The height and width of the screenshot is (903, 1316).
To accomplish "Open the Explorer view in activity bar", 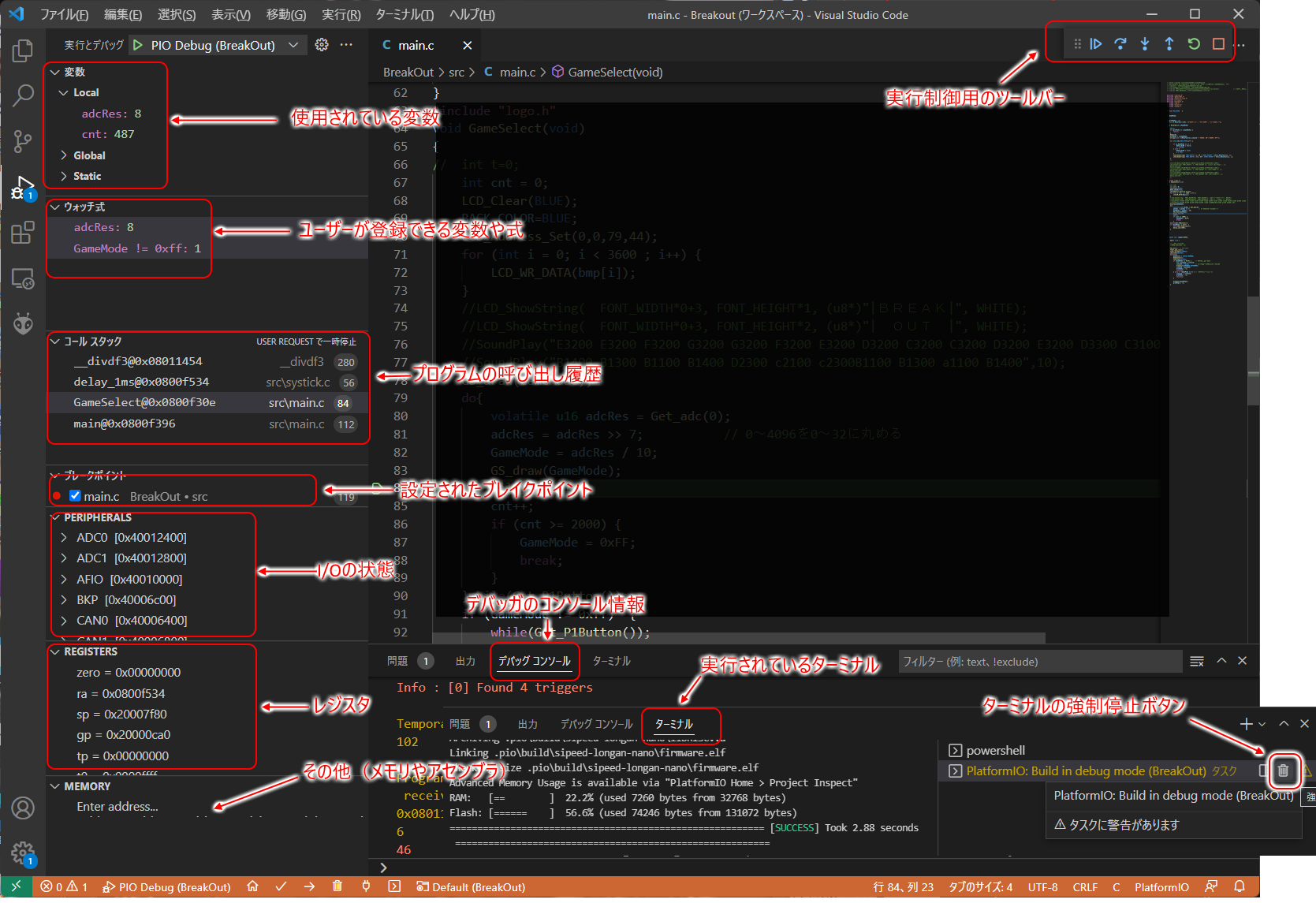I will (23, 51).
